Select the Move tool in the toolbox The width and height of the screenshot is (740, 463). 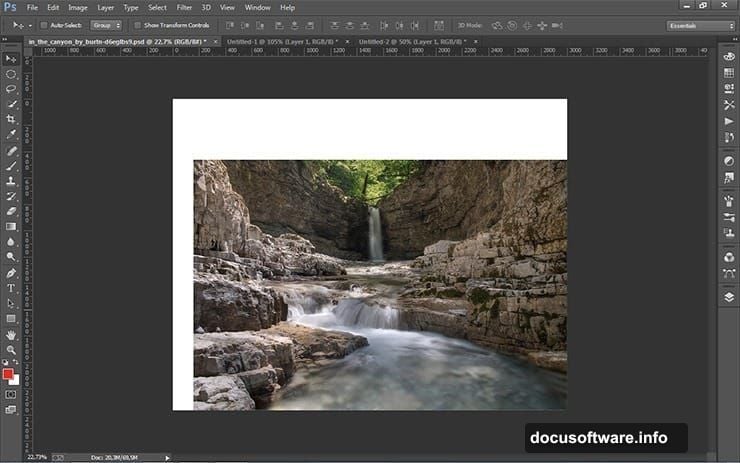11,60
